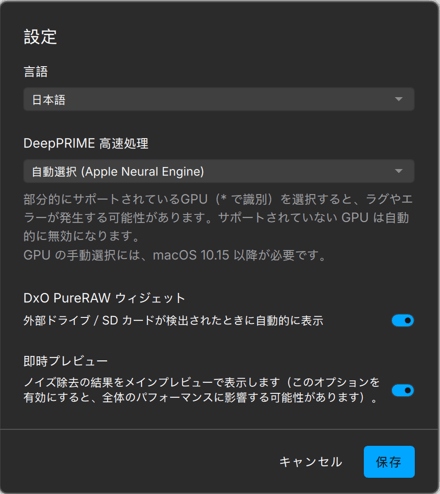Click the partially supported GPU warning paragraph
The height and width of the screenshot is (494, 440).
pos(218,218)
